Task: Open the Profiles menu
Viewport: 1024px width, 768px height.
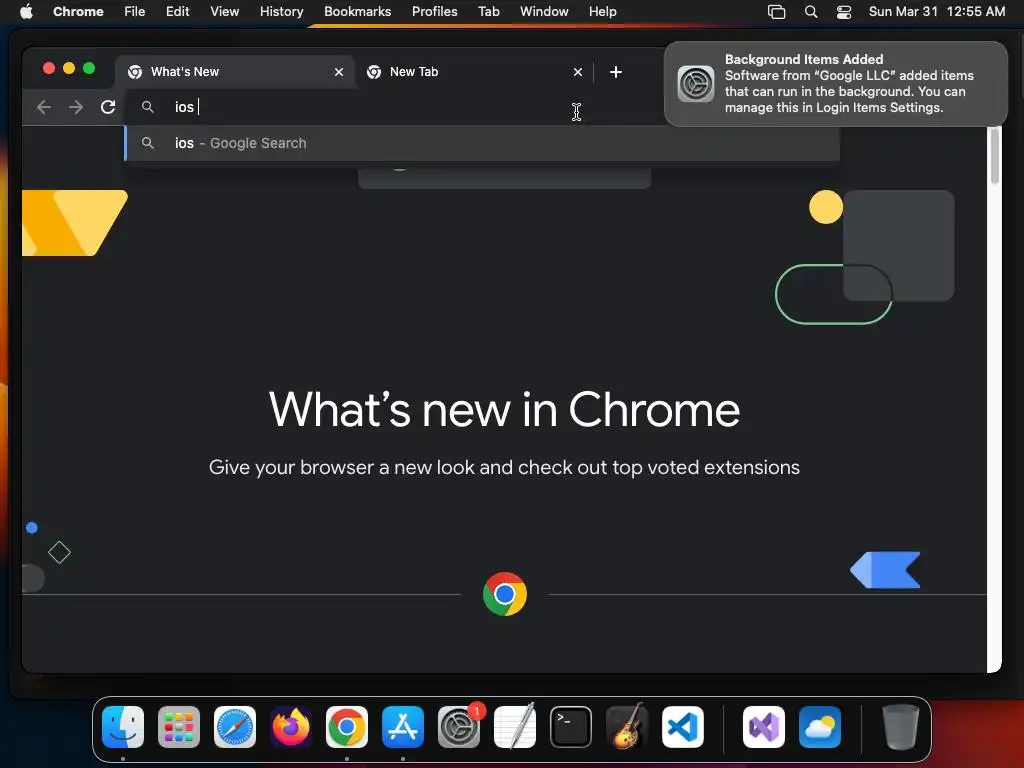Action: point(434,12)
